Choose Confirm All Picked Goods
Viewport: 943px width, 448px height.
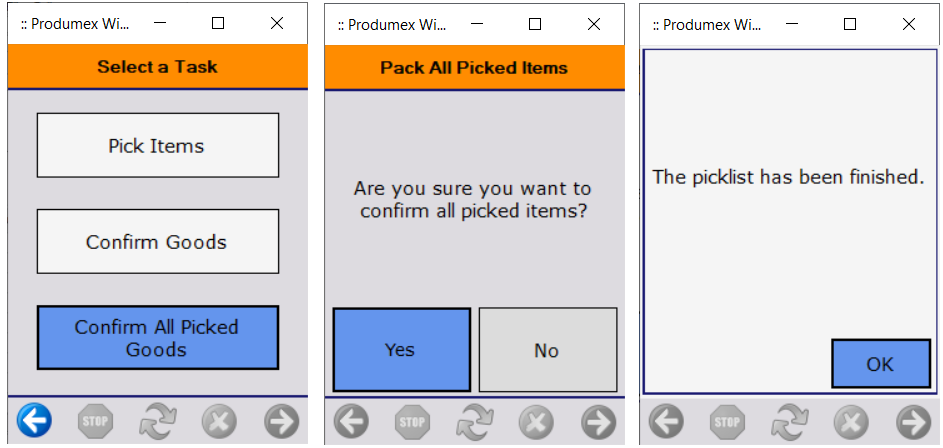click(x=157, y=338)
